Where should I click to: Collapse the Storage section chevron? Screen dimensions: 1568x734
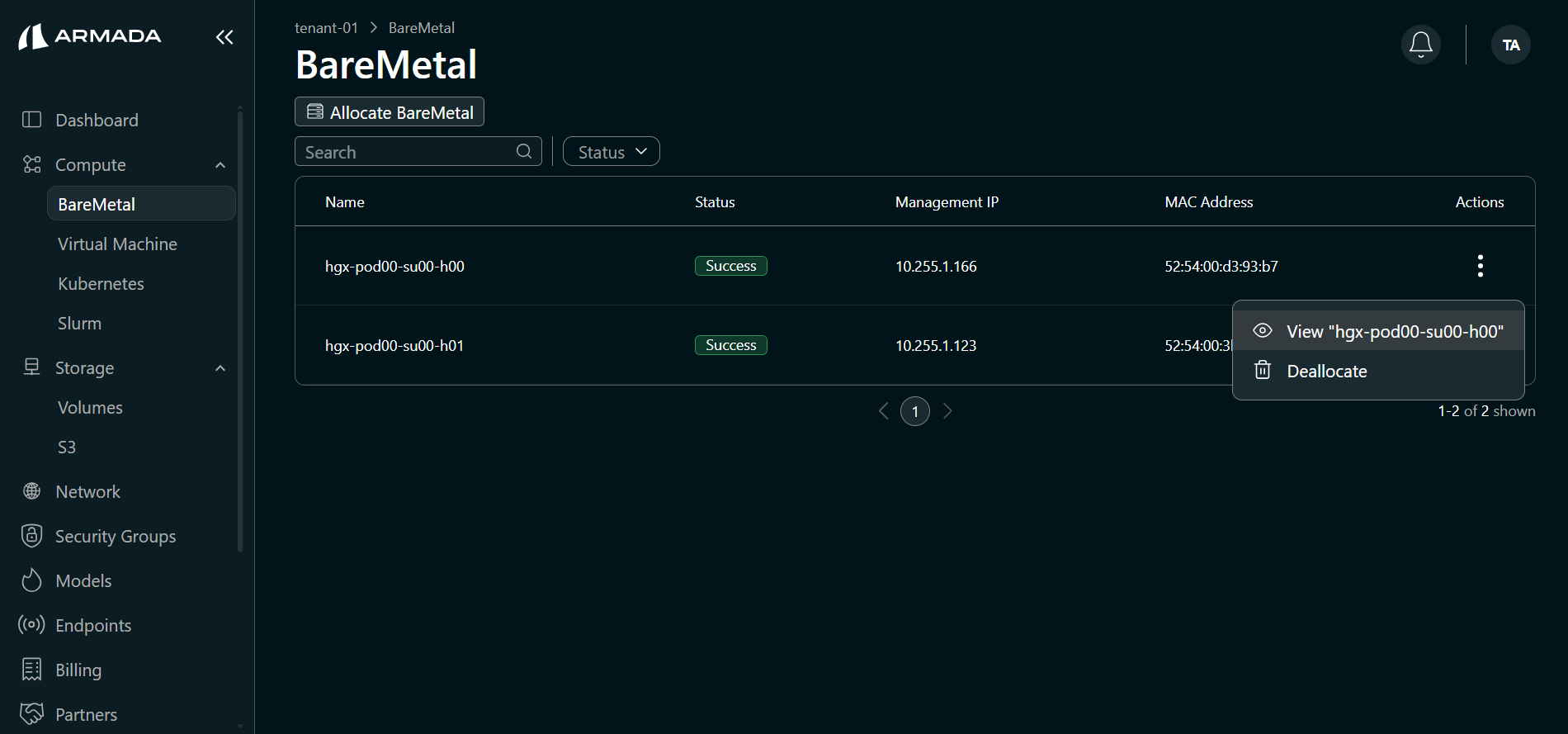(x=220, y=368)
